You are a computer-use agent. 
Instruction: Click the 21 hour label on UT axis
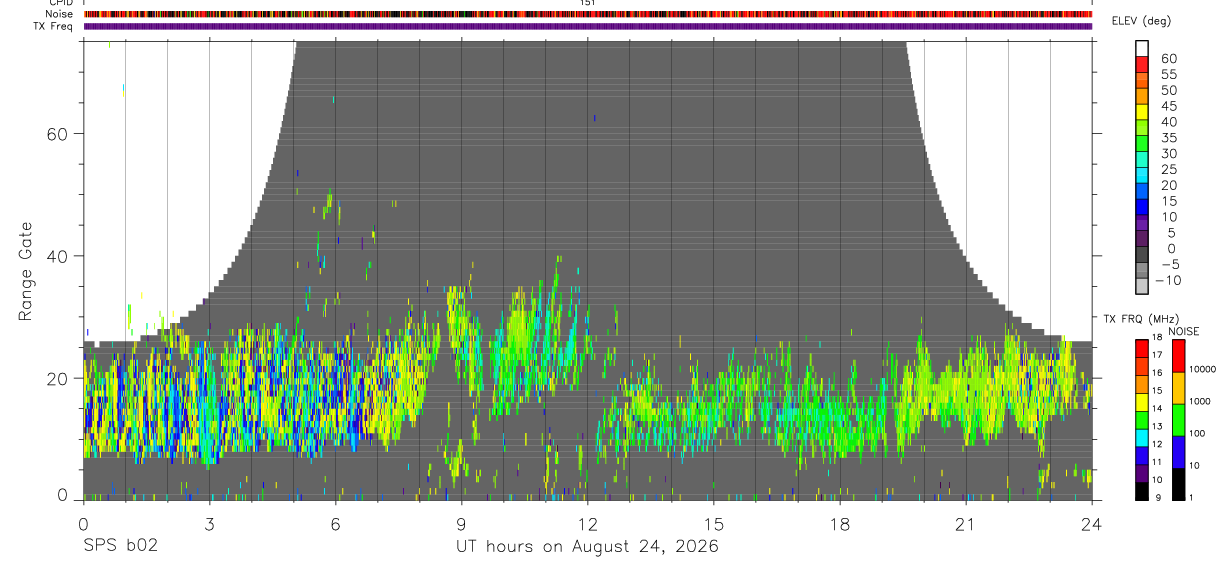coord(965,524)
